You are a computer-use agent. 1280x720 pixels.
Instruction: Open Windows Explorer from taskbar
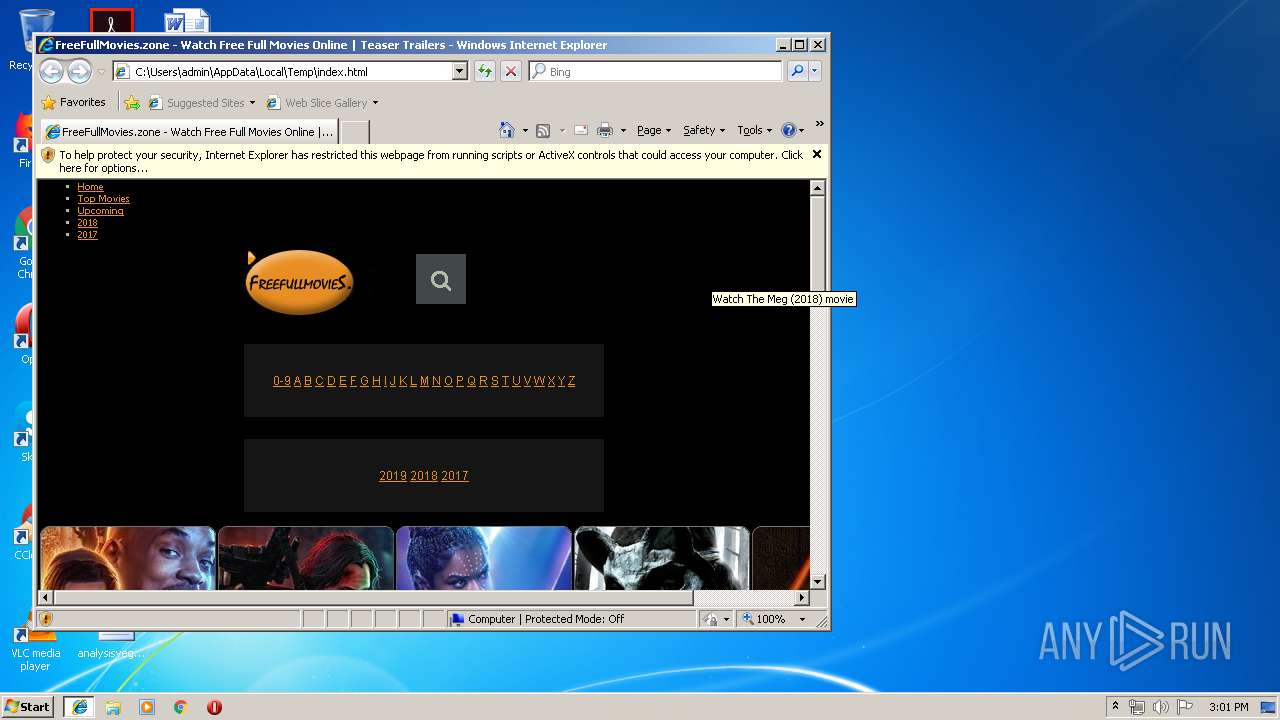point(113,707)
